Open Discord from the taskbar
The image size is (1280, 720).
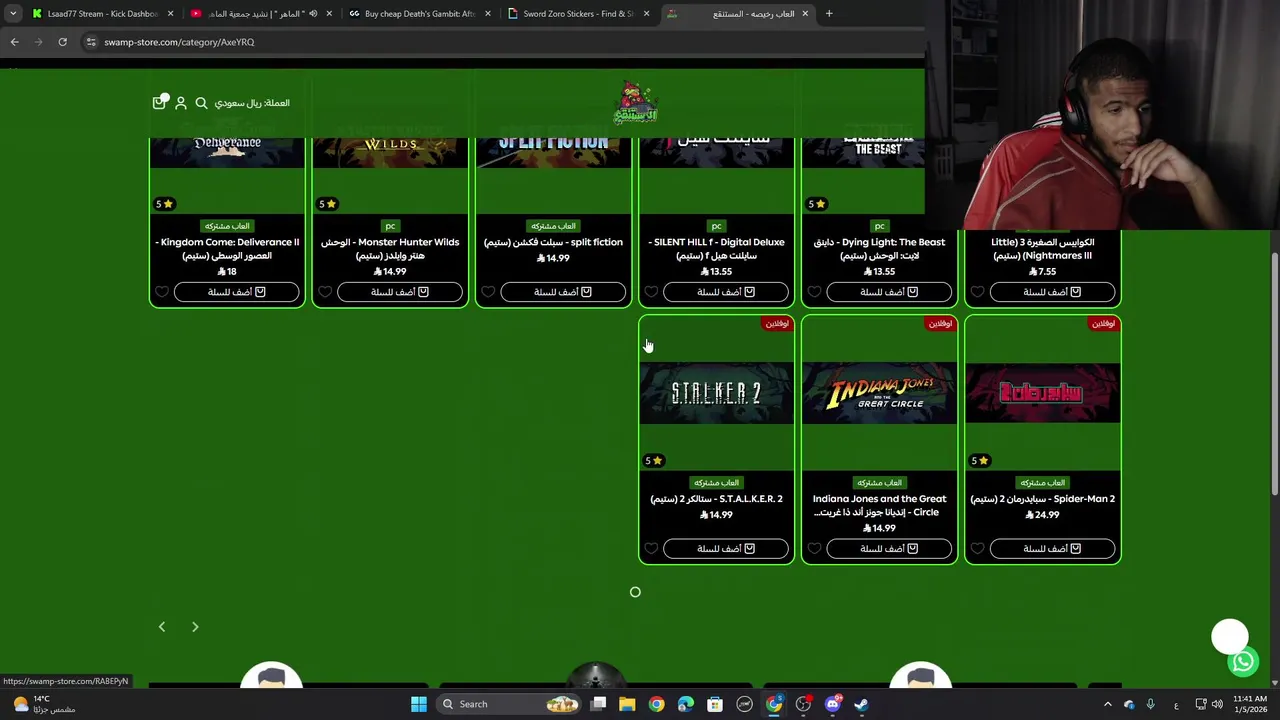pyautogui.click(x=832, y=704)
